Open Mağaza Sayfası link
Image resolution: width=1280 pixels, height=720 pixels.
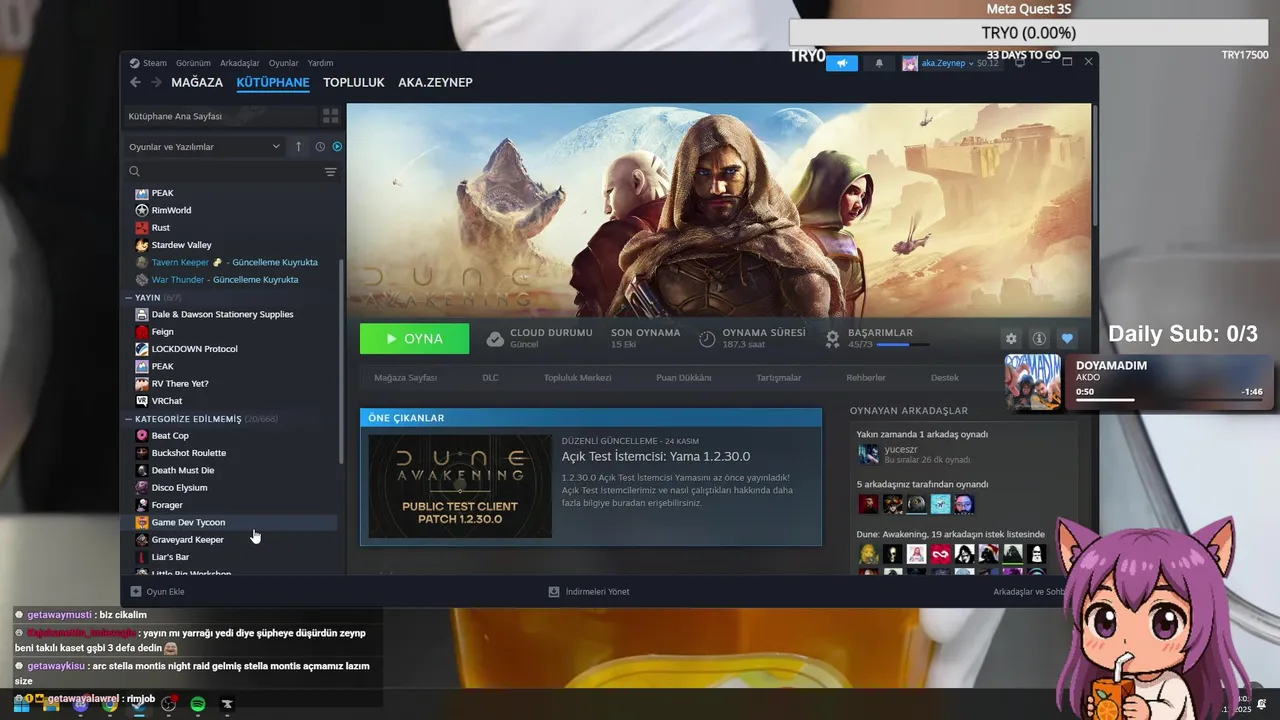405,378
